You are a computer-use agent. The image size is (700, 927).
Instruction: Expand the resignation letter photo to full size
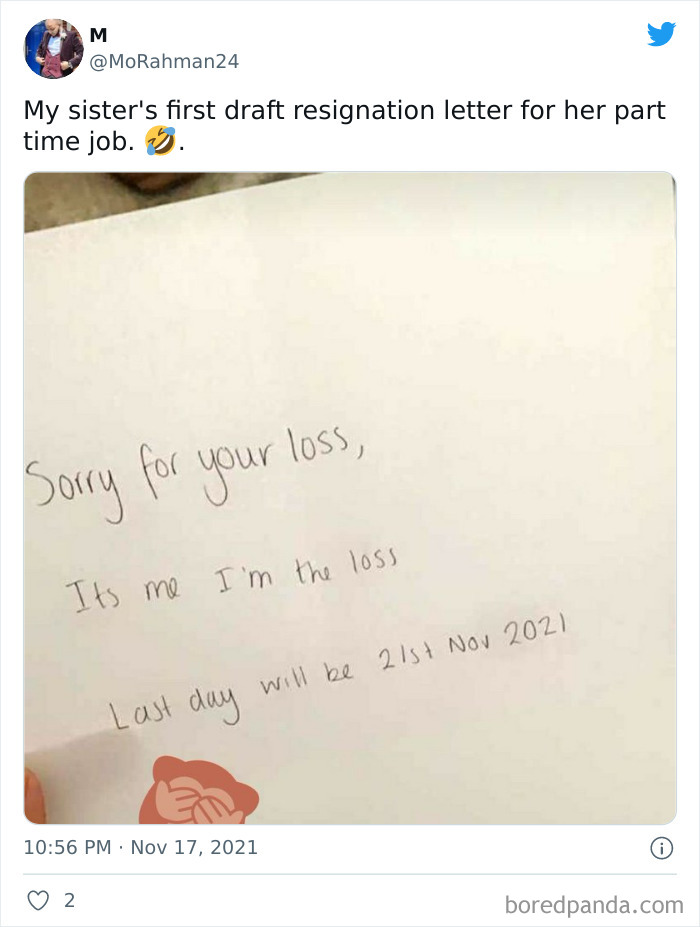coord(350,500)
